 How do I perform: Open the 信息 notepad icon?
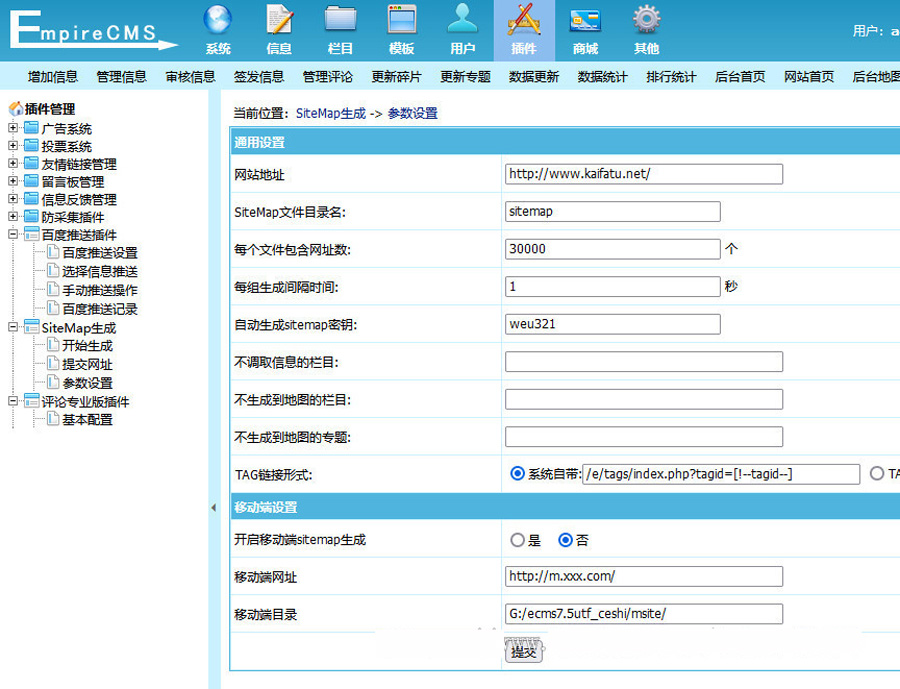(x=279, y=21)
